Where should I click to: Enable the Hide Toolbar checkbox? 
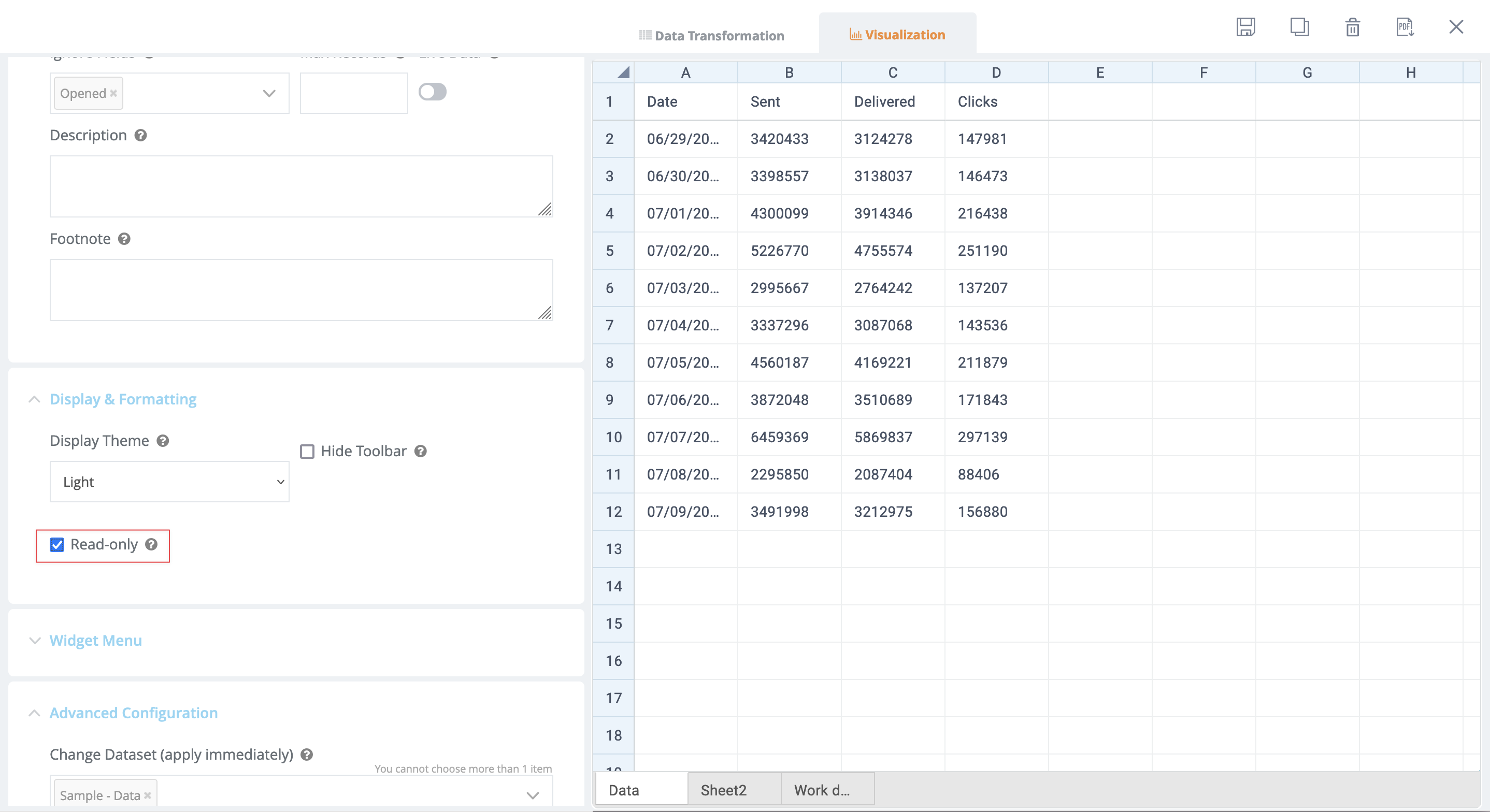click(x=307, y=451)
